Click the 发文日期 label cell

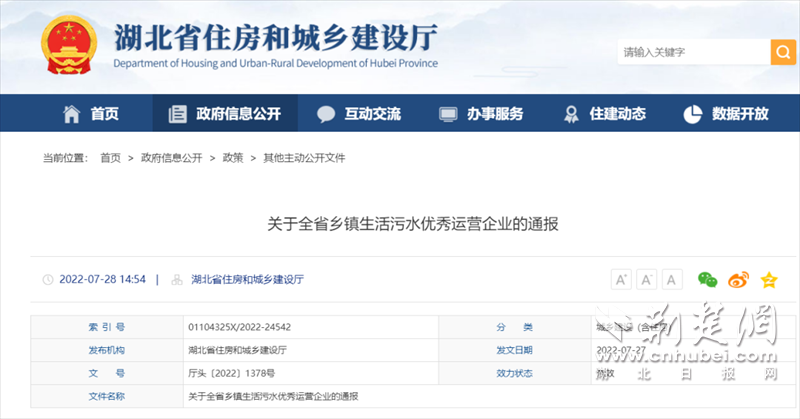pos(514,350)
